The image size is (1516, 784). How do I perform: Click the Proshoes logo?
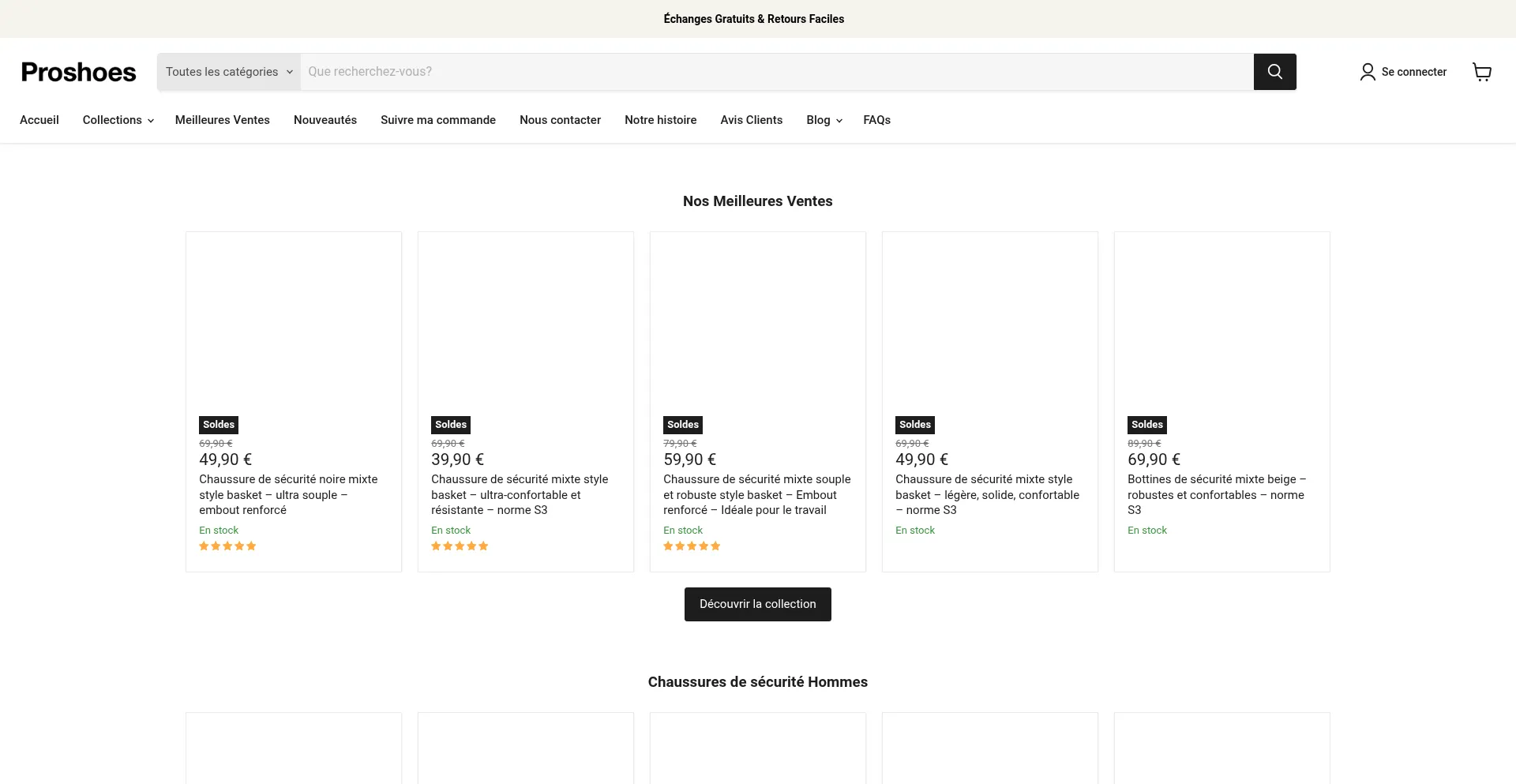pyautogui.click(x=78, y=72)
